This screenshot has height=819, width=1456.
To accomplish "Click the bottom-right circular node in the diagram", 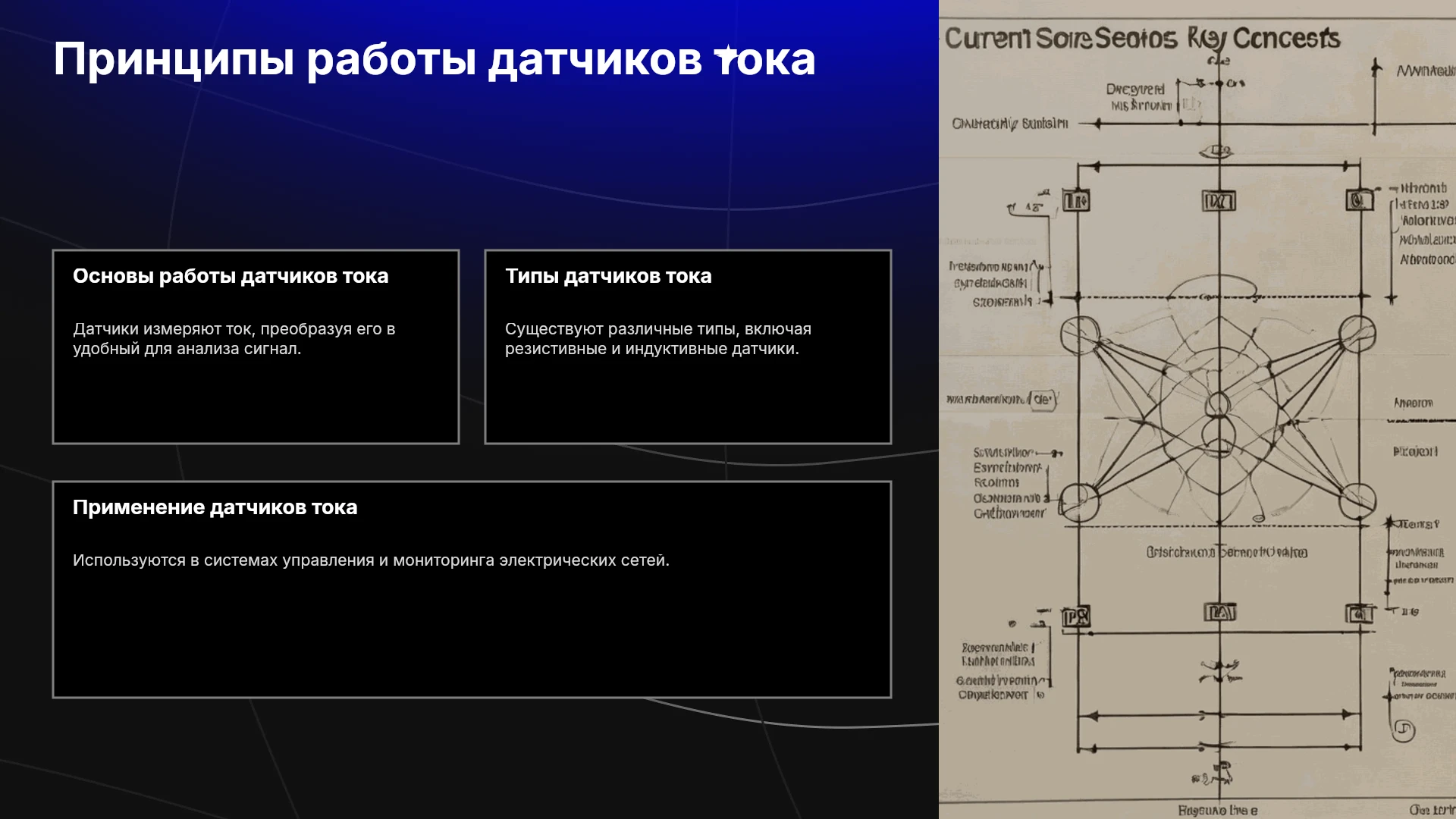I will pyautogui.click(x=1357, y=501).
